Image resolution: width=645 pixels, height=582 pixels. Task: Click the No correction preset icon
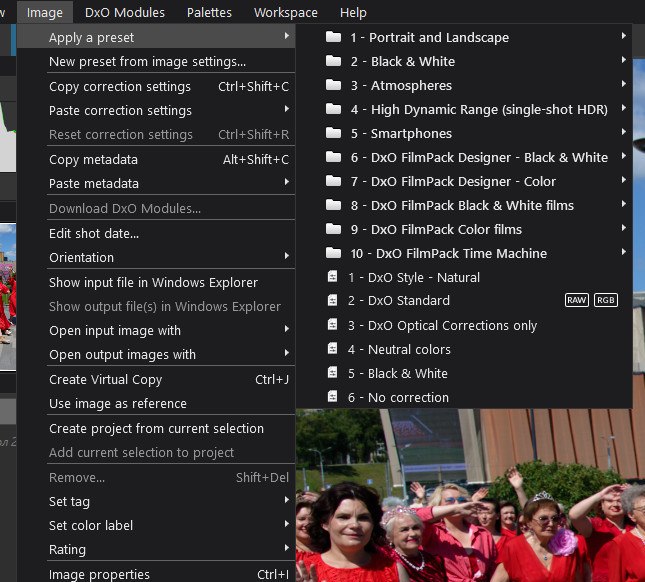332,397
